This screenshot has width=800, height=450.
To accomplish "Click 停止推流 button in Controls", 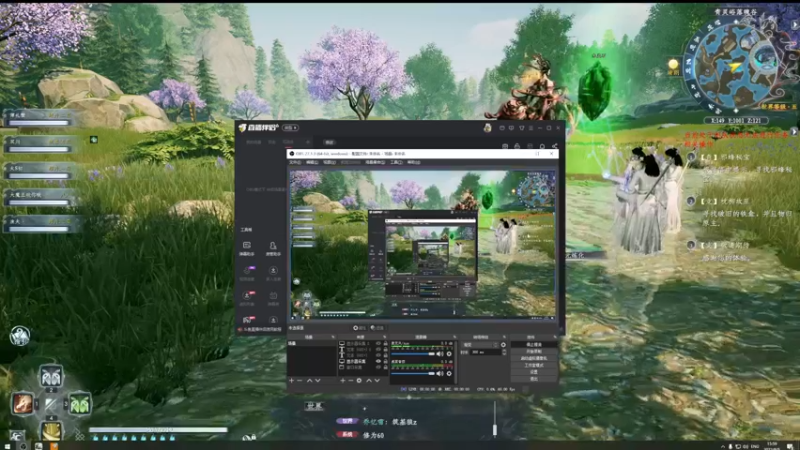I will pos(534,344).
